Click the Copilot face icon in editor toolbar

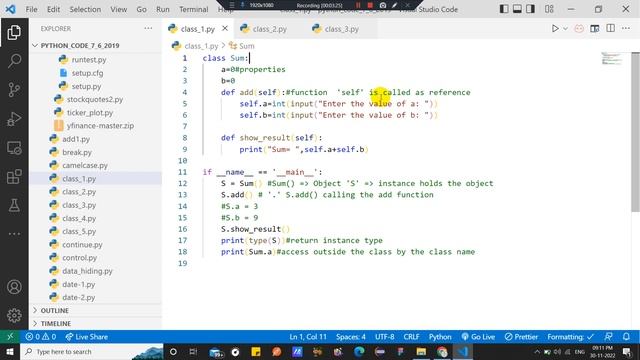(x=579, y=29)
